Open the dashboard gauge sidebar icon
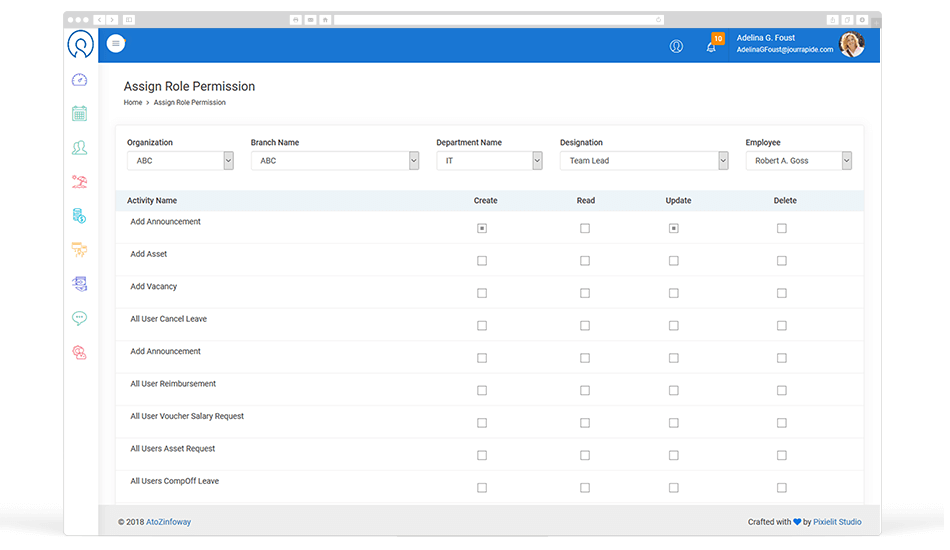The image size is (950, 550). click(x=79, y=80)
